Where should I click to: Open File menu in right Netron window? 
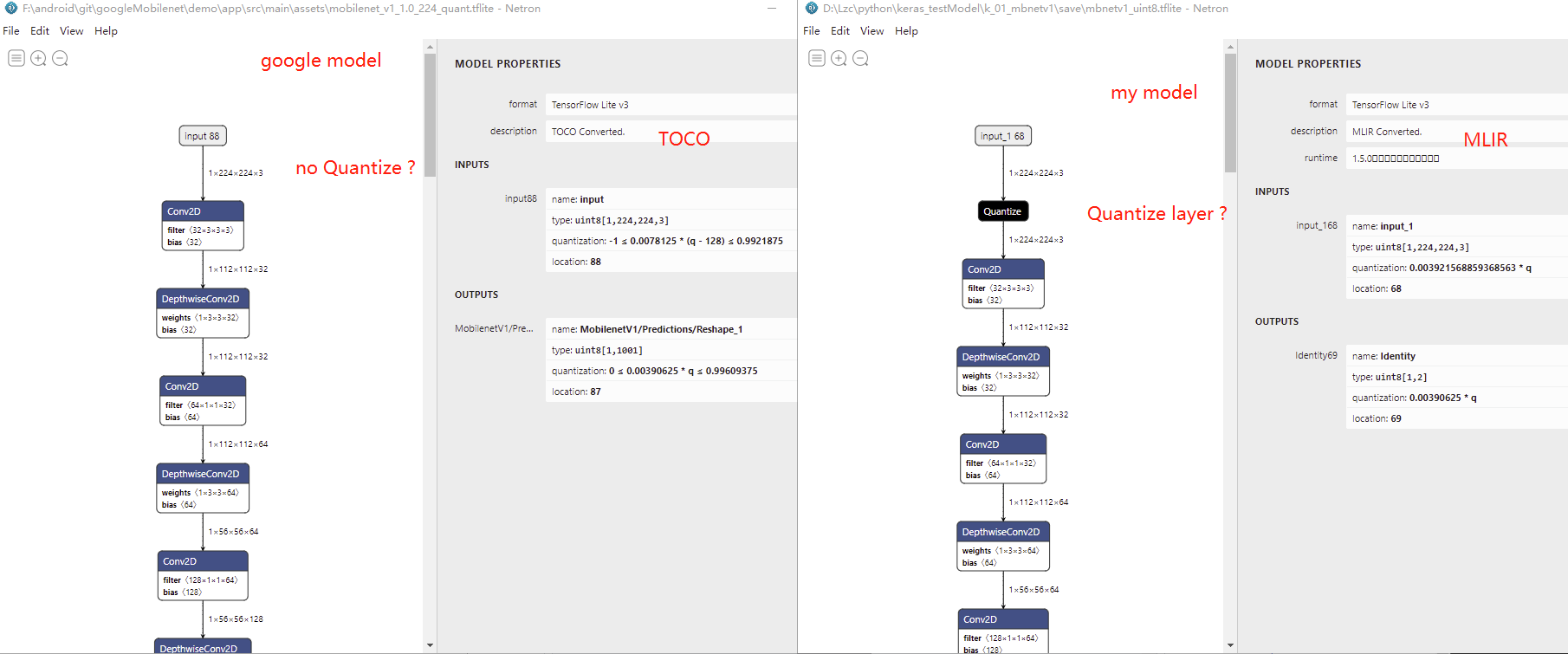(x=812, y=30)
